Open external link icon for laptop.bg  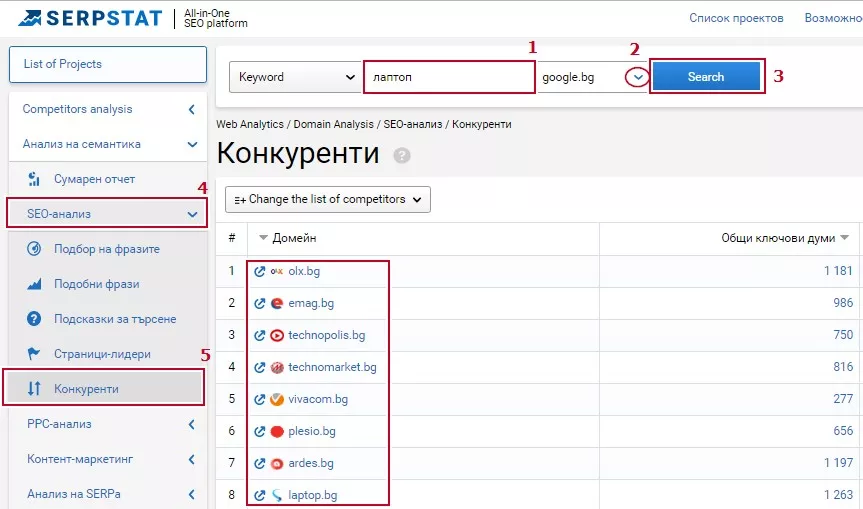(259, 495)
